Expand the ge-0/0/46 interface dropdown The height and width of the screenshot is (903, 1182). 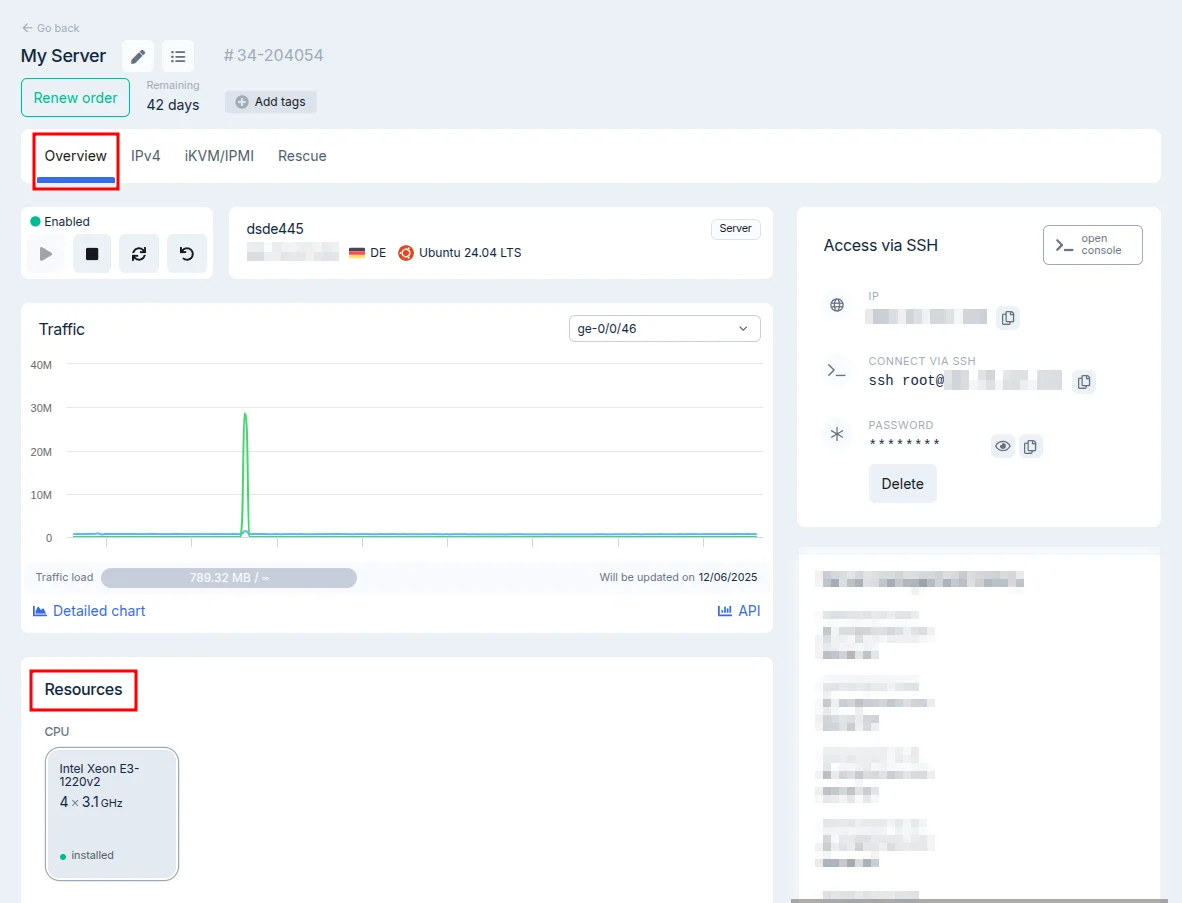click(x=663, y=328)
